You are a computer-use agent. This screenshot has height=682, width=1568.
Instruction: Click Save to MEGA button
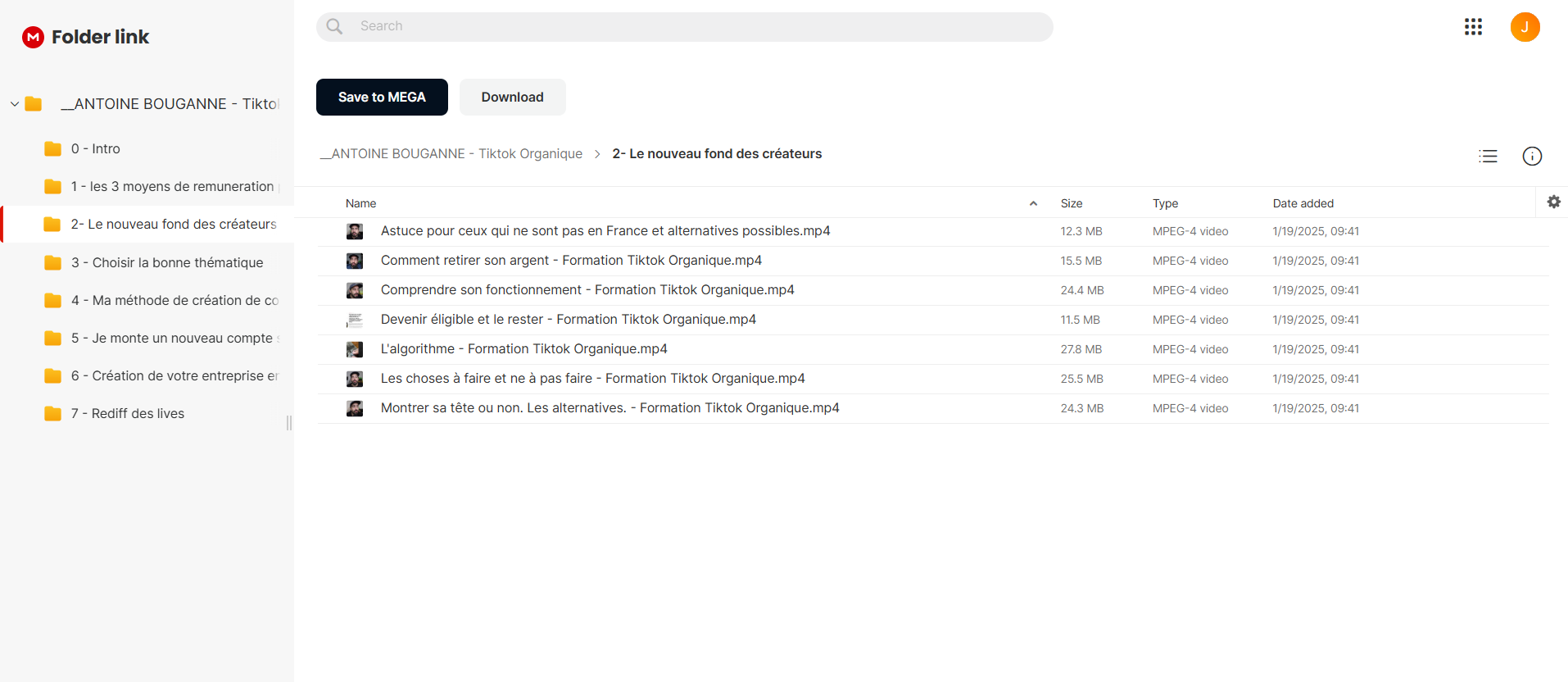[382, 97]
